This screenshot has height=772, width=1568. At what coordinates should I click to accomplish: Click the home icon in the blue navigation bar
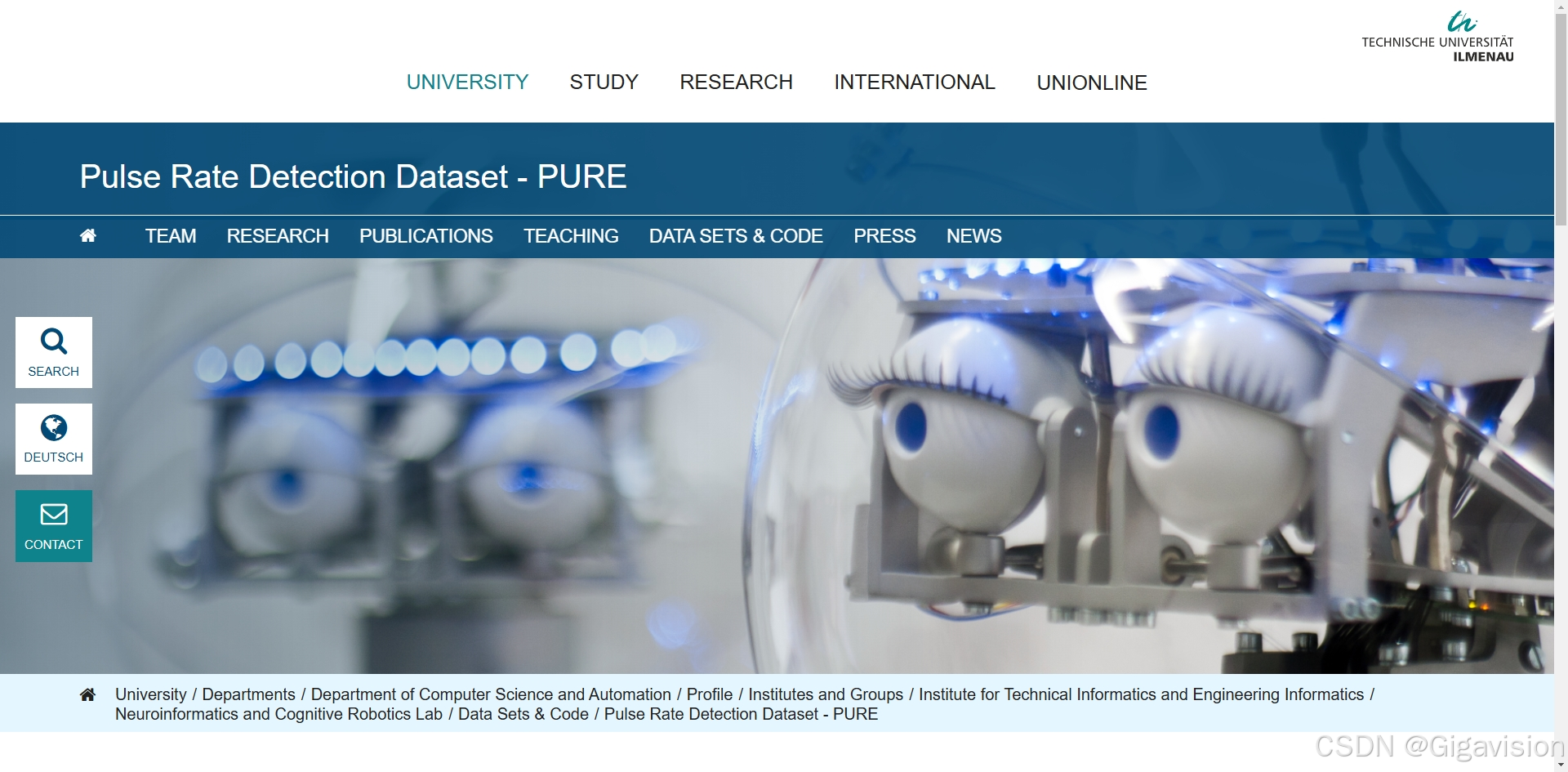pyautogui.click(x=88, y=236)
